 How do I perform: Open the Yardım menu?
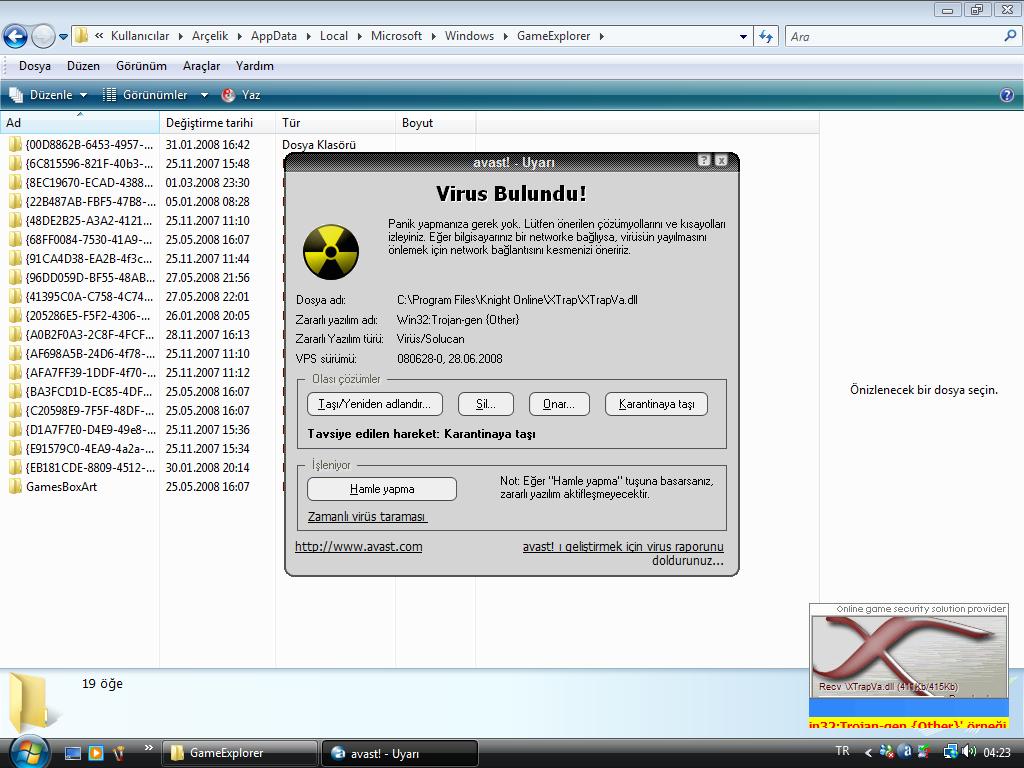255,66
